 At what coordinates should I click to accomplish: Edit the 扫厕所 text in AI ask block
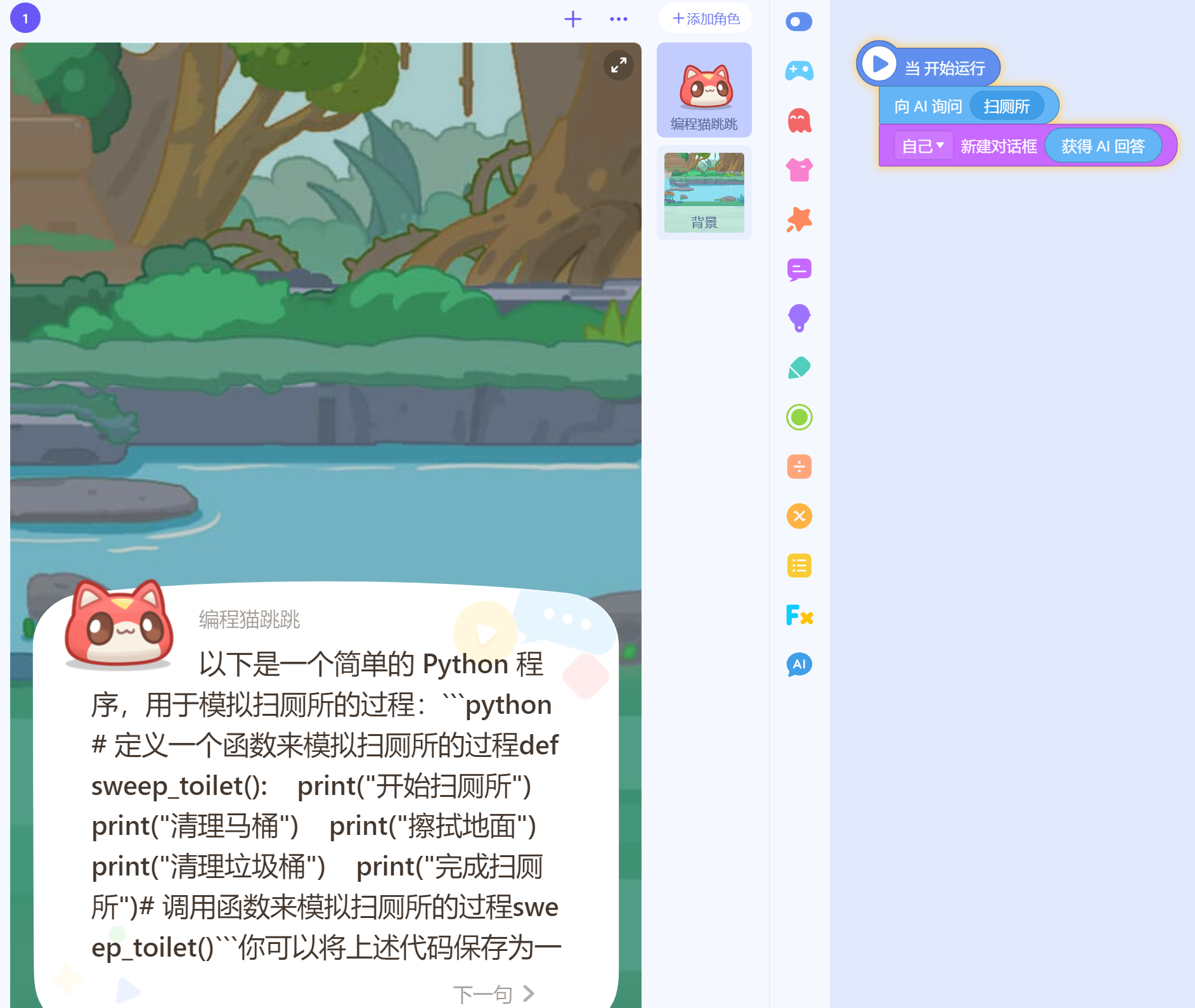pos(1006,107)
